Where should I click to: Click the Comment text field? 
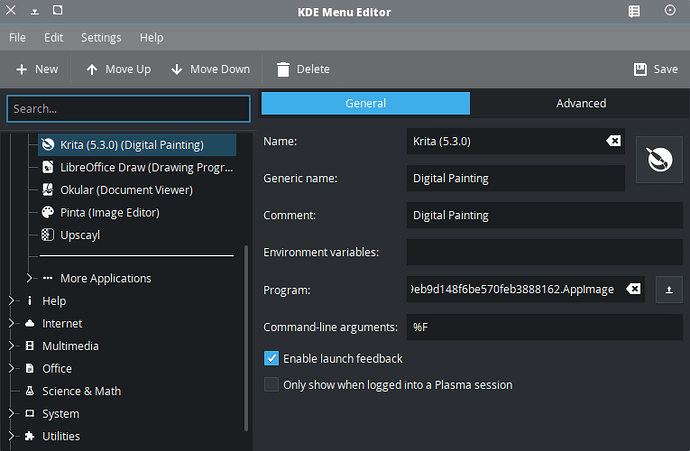[544, 215]
